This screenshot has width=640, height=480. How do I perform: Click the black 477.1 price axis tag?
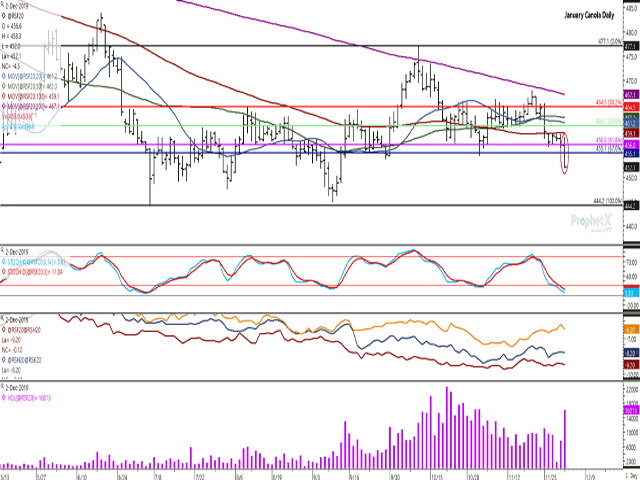(x=631, y=46)
